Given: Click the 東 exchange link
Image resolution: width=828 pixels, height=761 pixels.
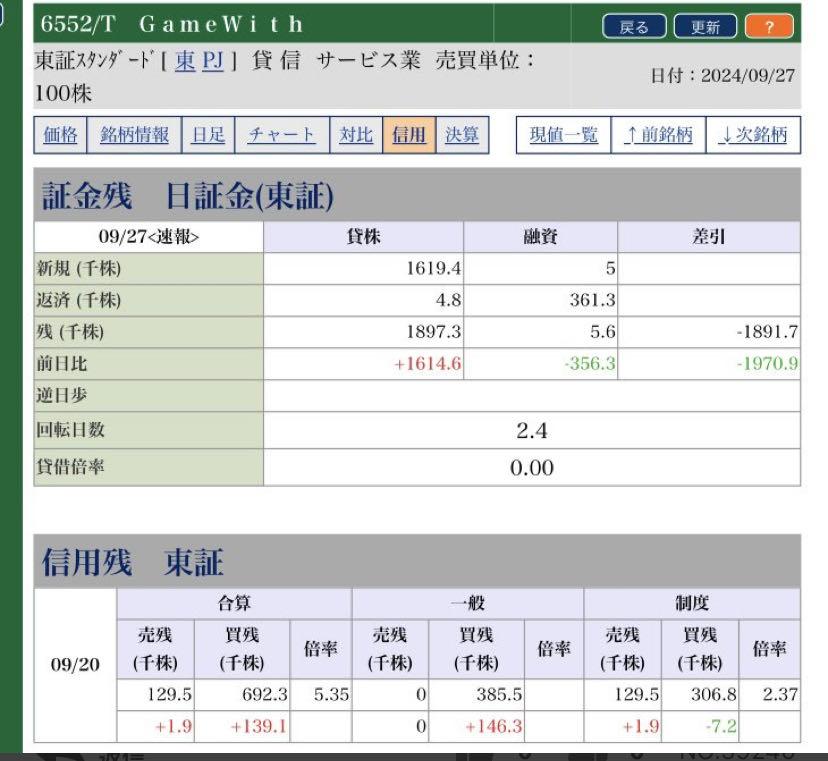Looking at the screenshot, I should 185,61.
